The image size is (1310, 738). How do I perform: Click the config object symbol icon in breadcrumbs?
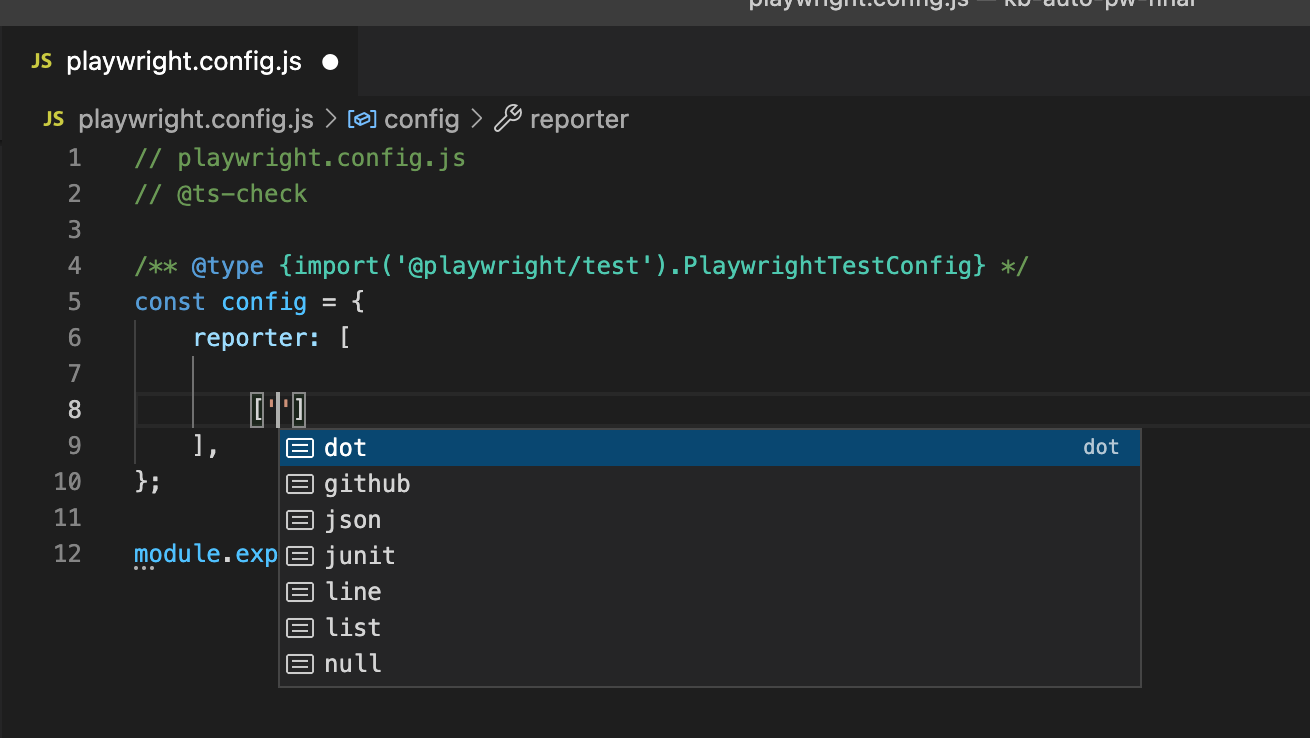point(360,119)
